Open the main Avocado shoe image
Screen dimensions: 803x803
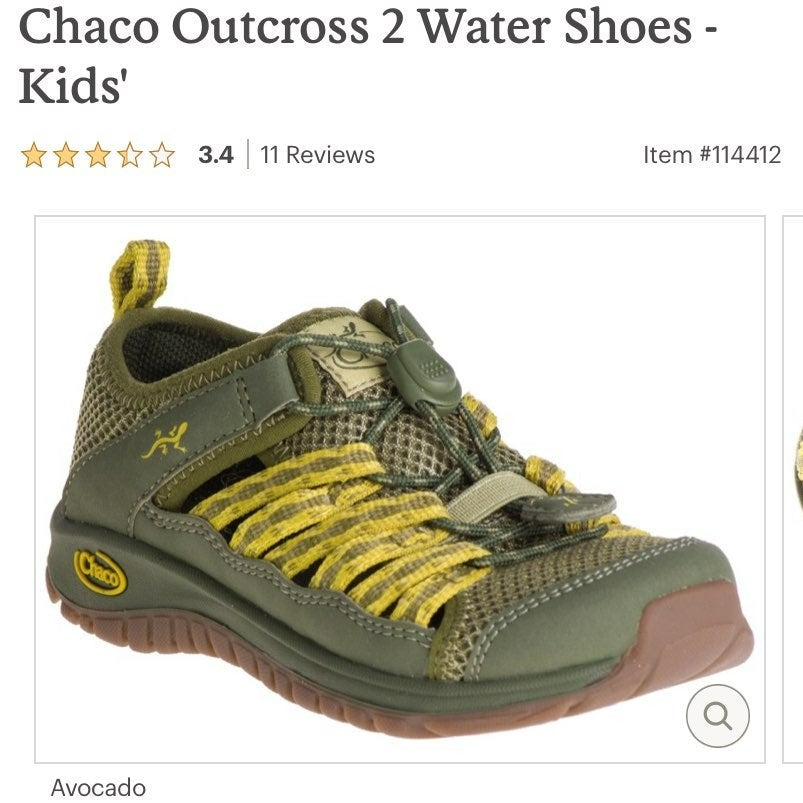pyautogui.click(x=400, y=489)
